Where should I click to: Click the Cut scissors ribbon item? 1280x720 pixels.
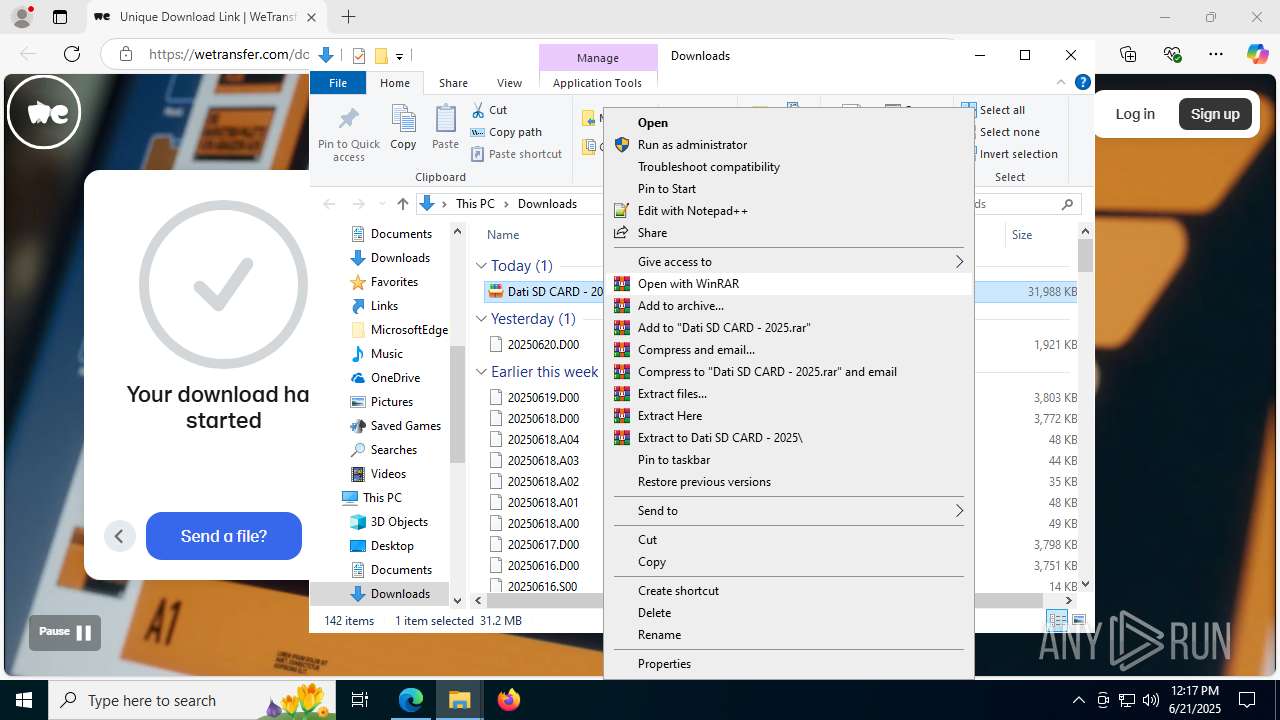point(490,110)
